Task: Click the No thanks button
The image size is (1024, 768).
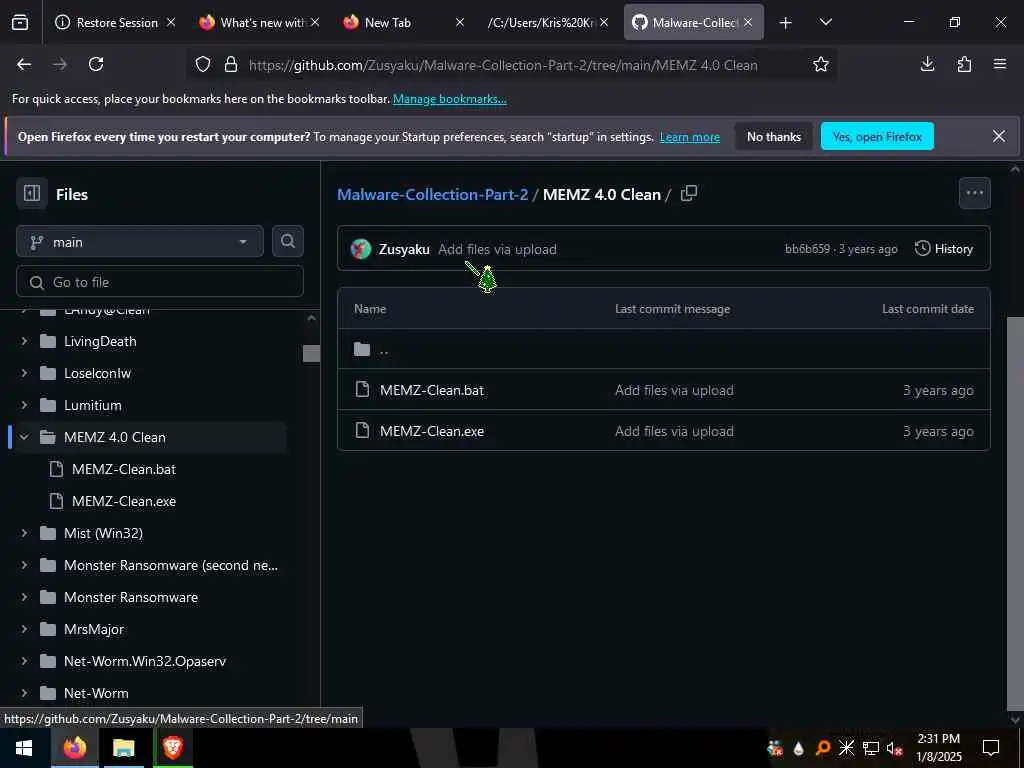Action: click(774, 136)
